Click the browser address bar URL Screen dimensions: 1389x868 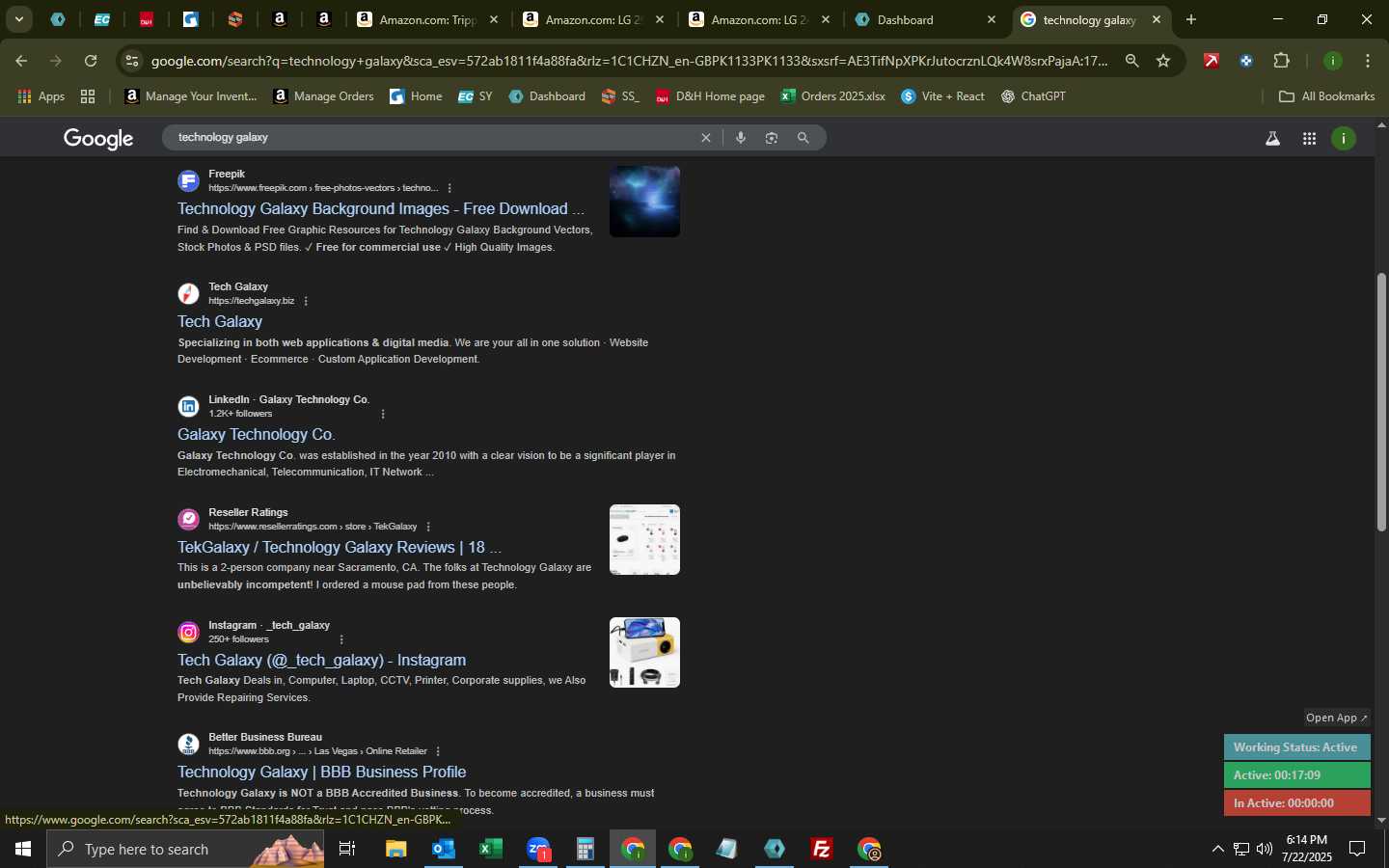coord(629,61)
